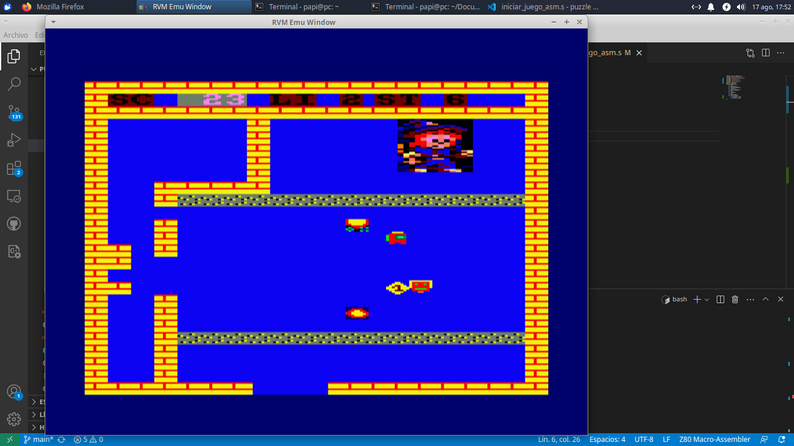Switch to Terminal papi@pc: ~/Docu... taskbar entry

point(426,7)
